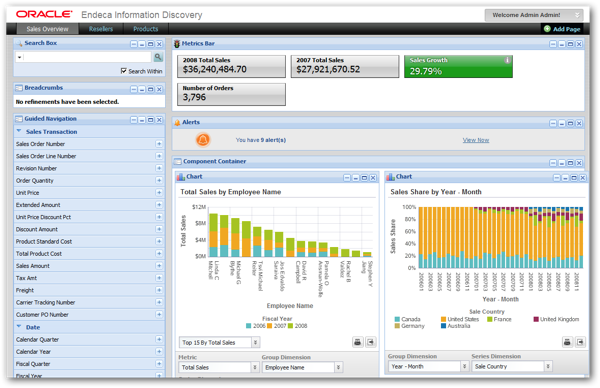Expand Sales Amount plus icon
The image size is (600, 388).
pos(159,266)
